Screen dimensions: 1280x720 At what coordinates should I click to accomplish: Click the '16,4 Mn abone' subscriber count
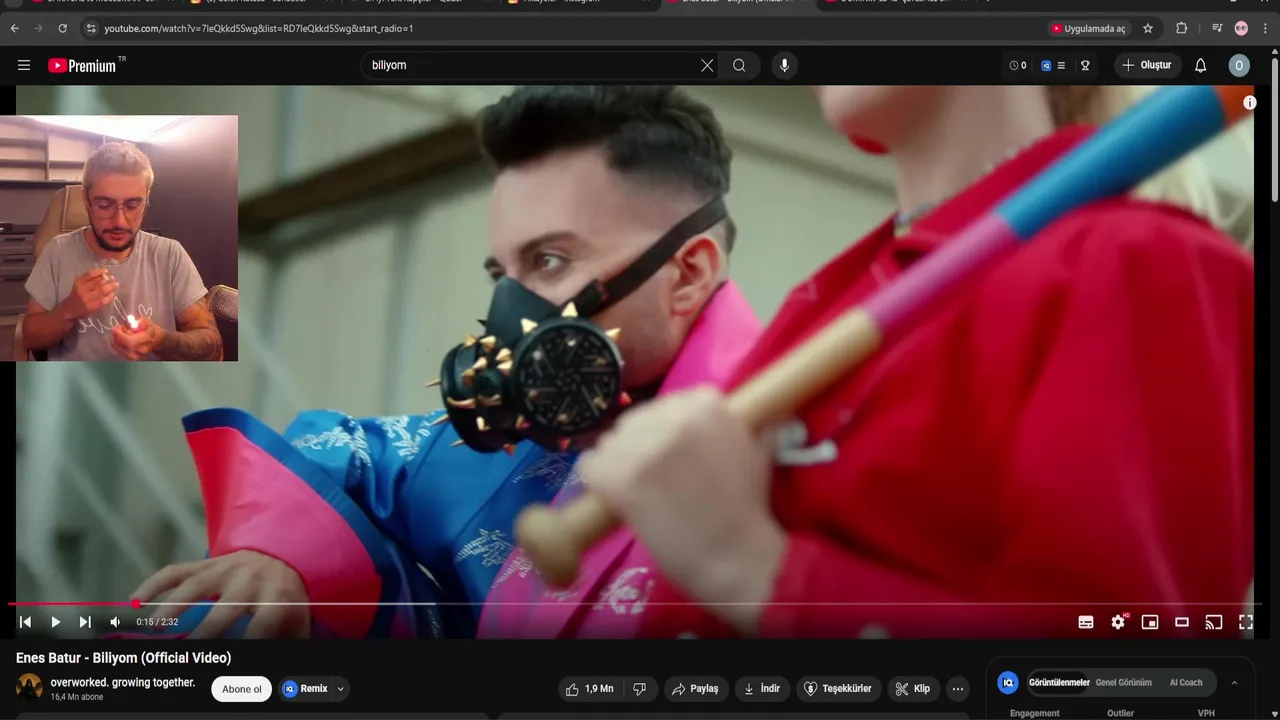77,697
